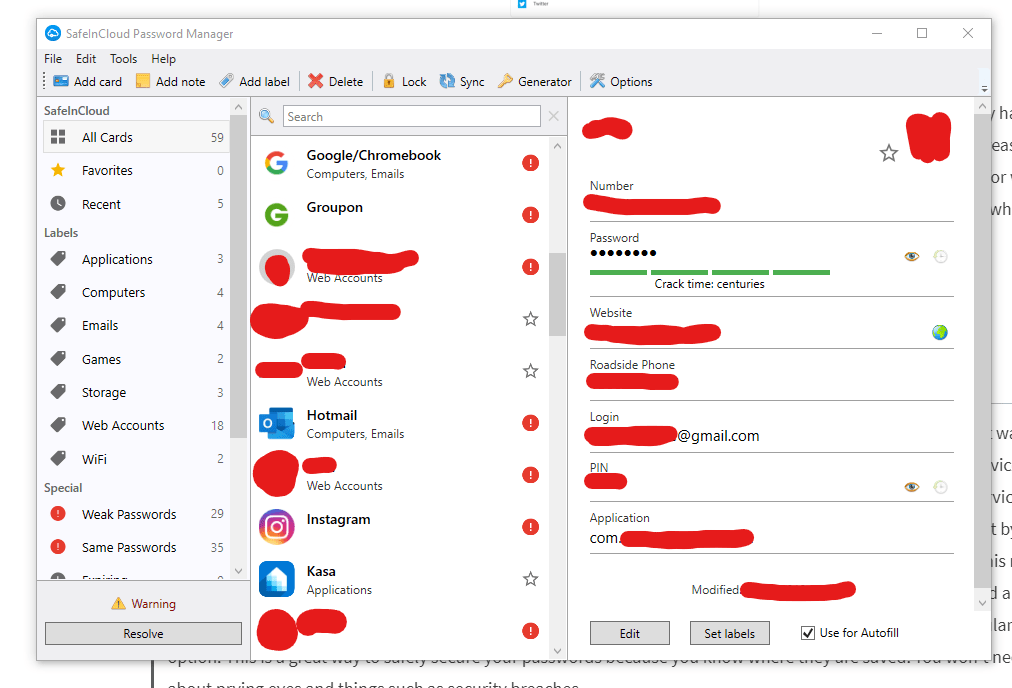Open the Kasa card
The image size is (1012, 688).
(x=400, y=579)
